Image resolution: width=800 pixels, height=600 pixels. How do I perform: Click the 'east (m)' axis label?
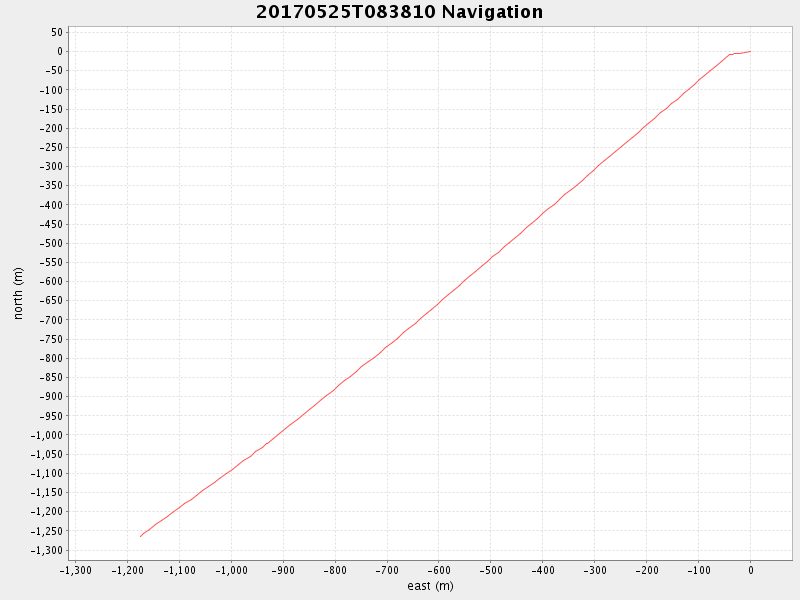(x=430, y=586)
